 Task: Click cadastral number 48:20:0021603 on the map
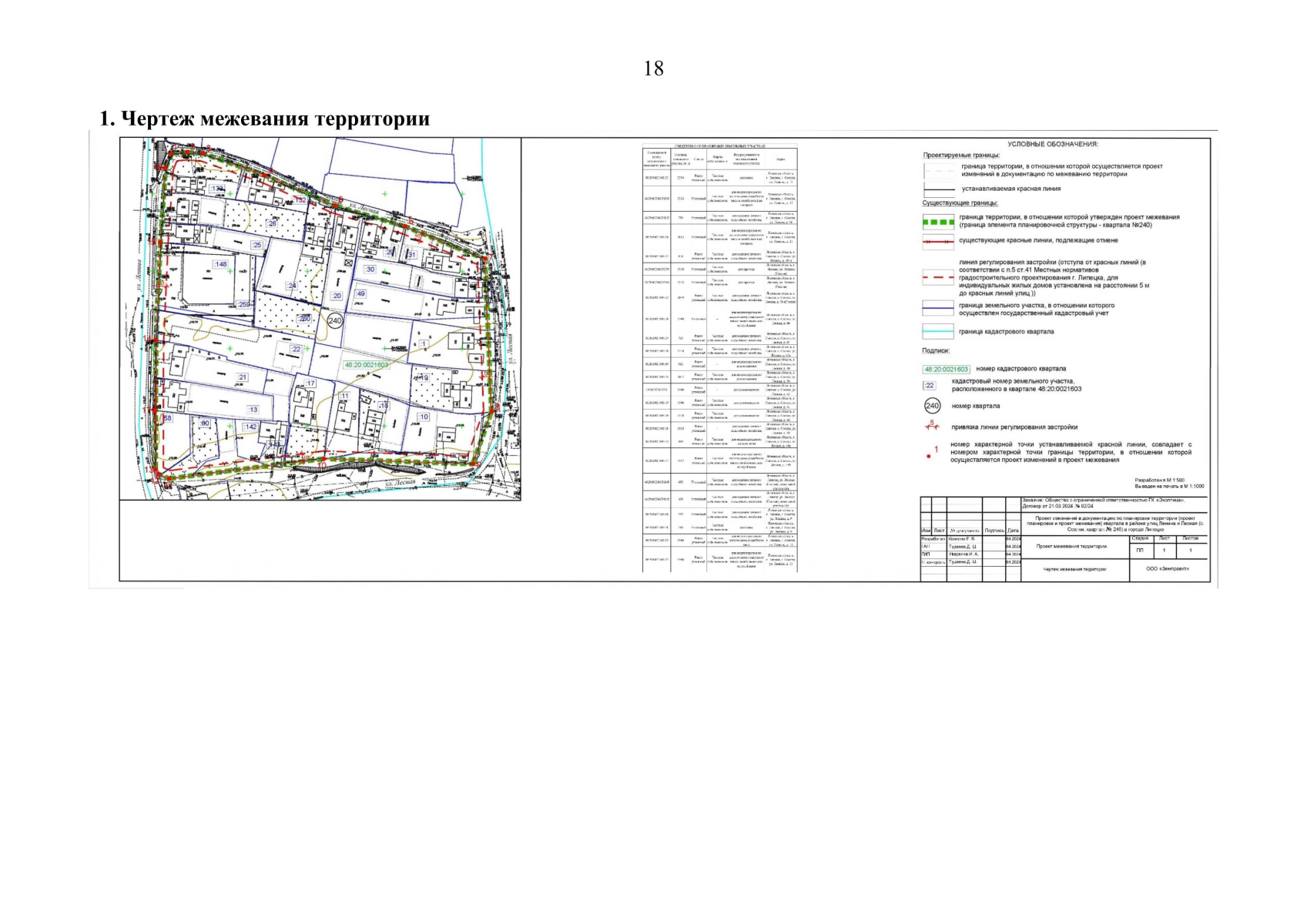click(x=355, y=365)
